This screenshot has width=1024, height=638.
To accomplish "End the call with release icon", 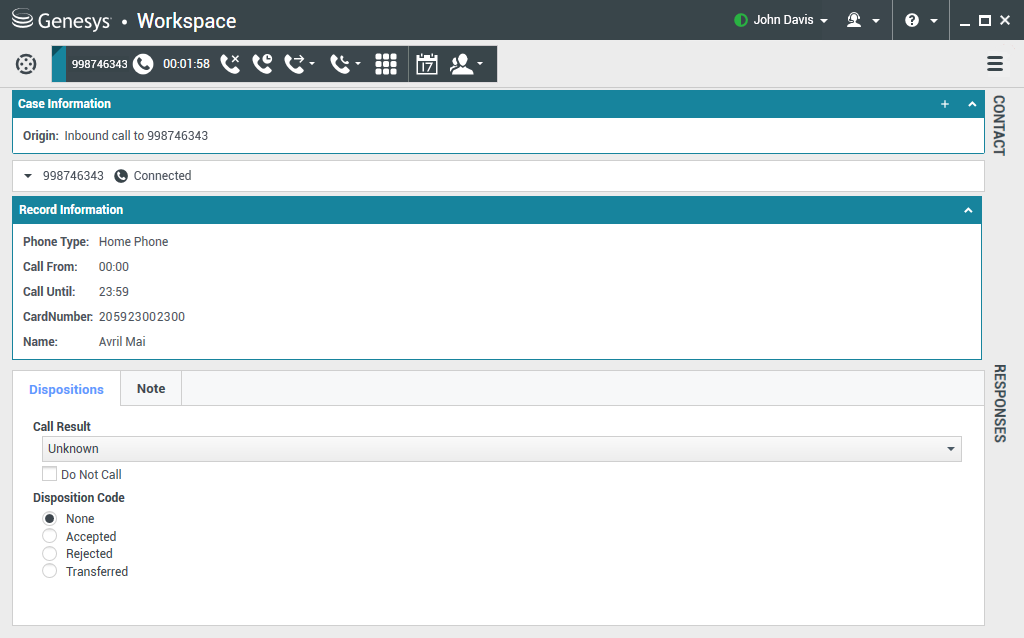I will 231,63.
